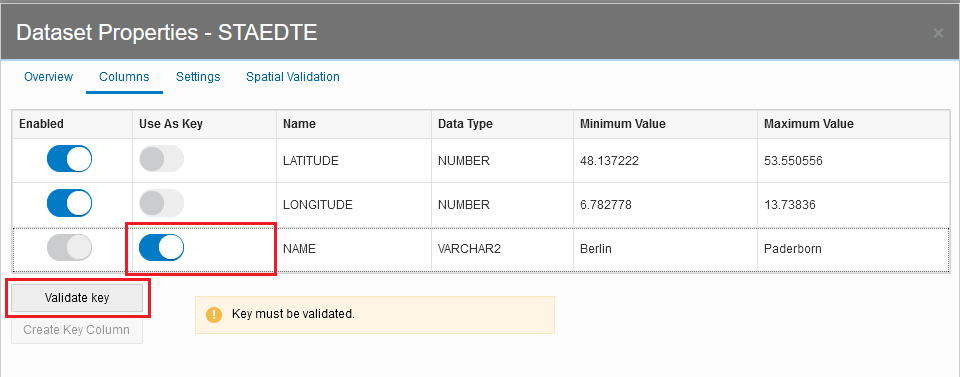This screenshot has height=377, width=960.
Task: Click the Maximum Value column header
Action: click(x=853, y=124)
